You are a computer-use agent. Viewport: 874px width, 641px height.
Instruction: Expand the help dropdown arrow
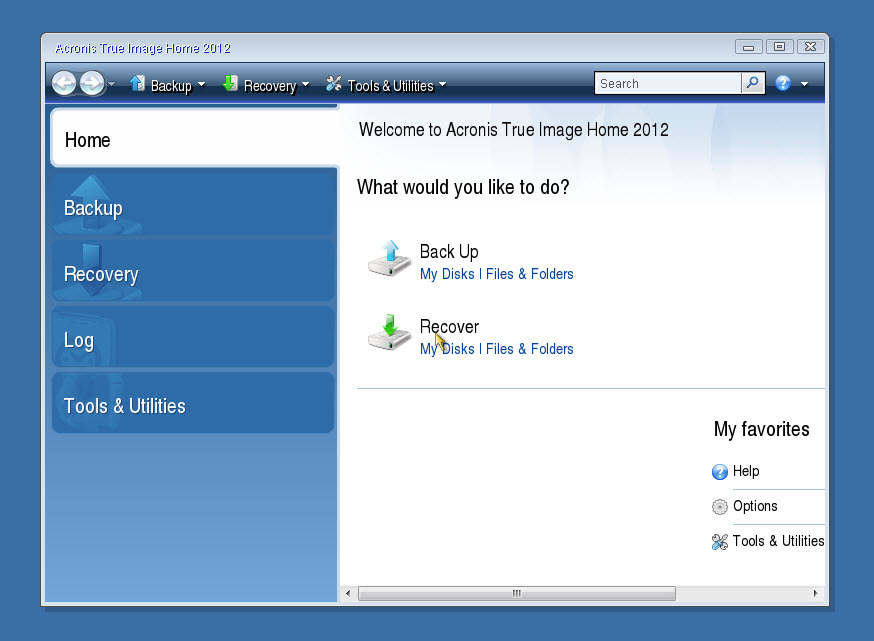804,84
